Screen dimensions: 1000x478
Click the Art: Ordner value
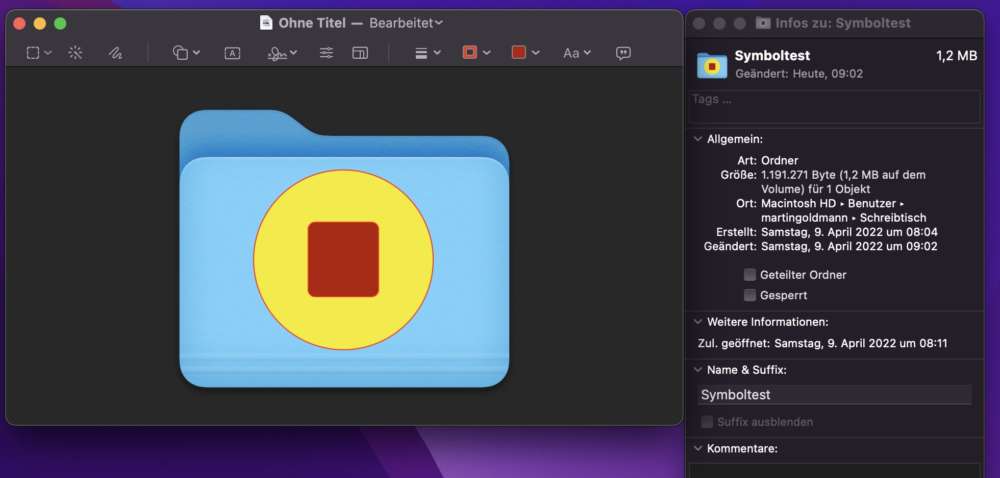[779, 161]
